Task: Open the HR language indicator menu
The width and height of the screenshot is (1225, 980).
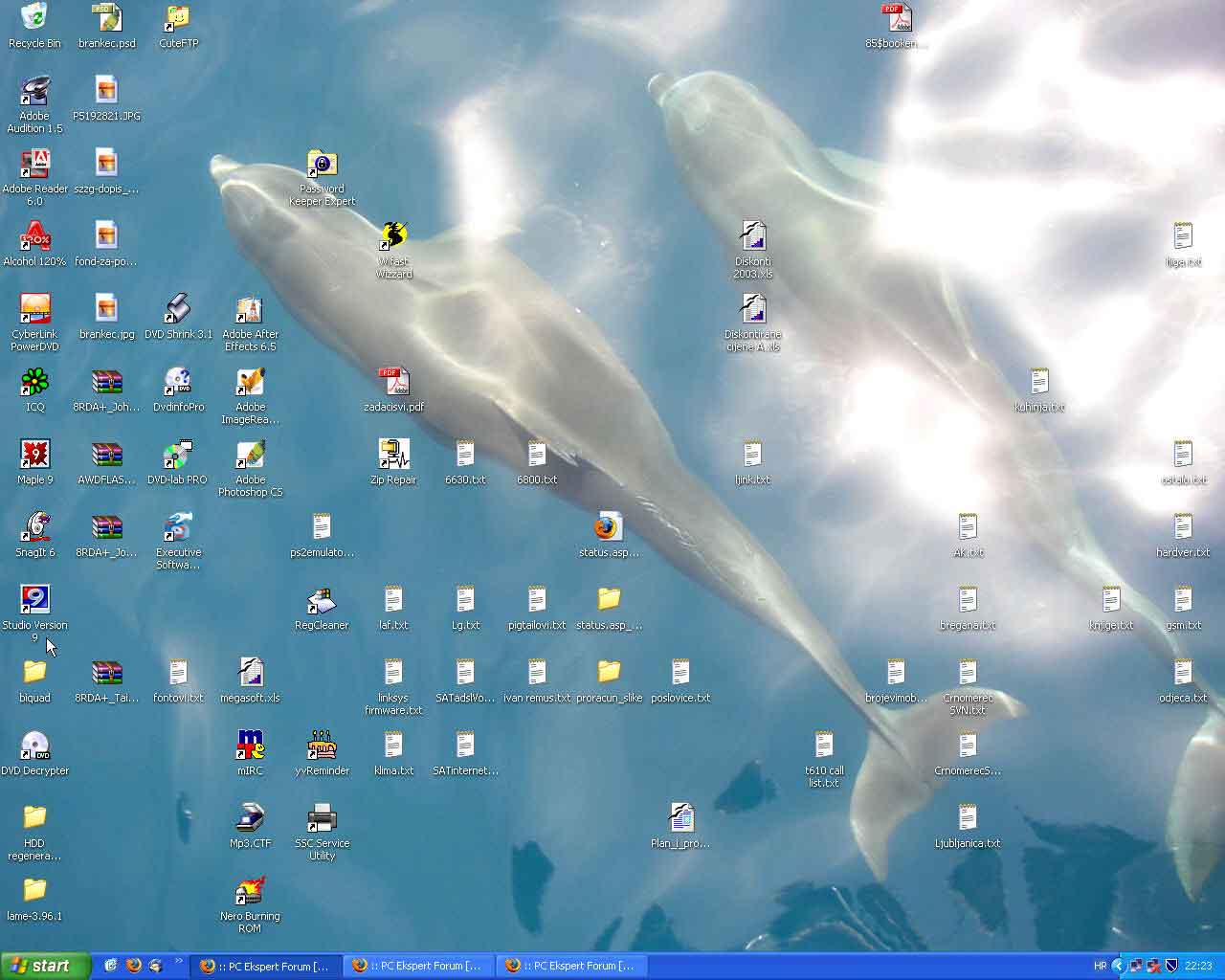Action: [x=1100, y=966]
